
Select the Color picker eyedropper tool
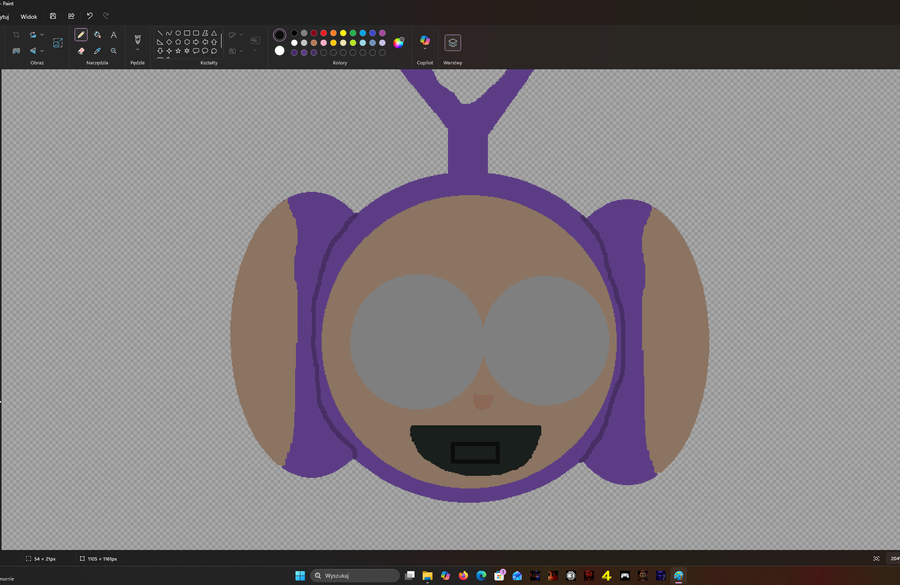[97, 51]
